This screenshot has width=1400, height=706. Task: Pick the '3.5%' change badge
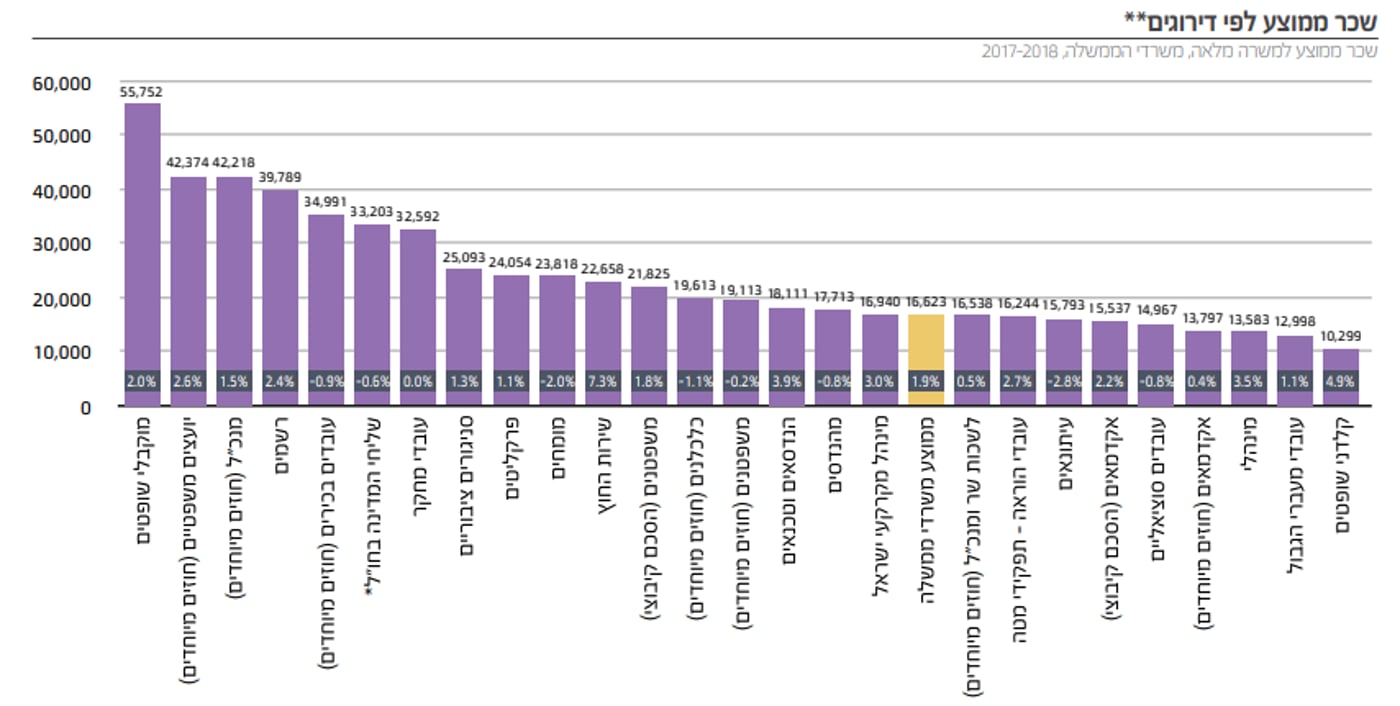pos(1249,381)
